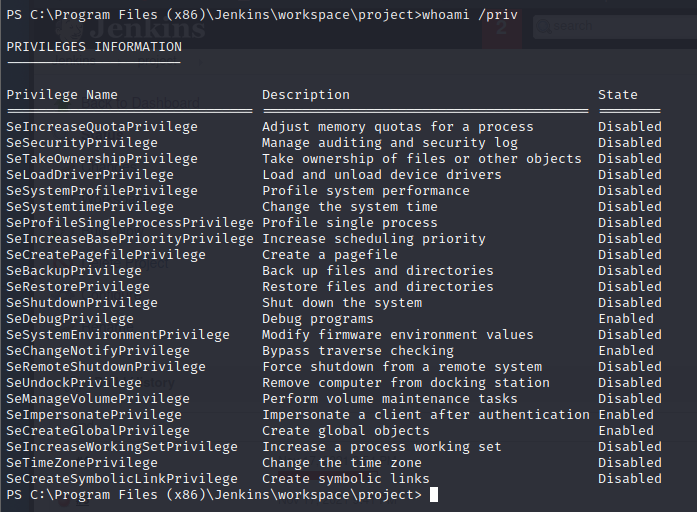The width and height of the screenshot is (697, 512).
Task: Click 'Impersonate a client after authentication'
Action: (426, 415)
